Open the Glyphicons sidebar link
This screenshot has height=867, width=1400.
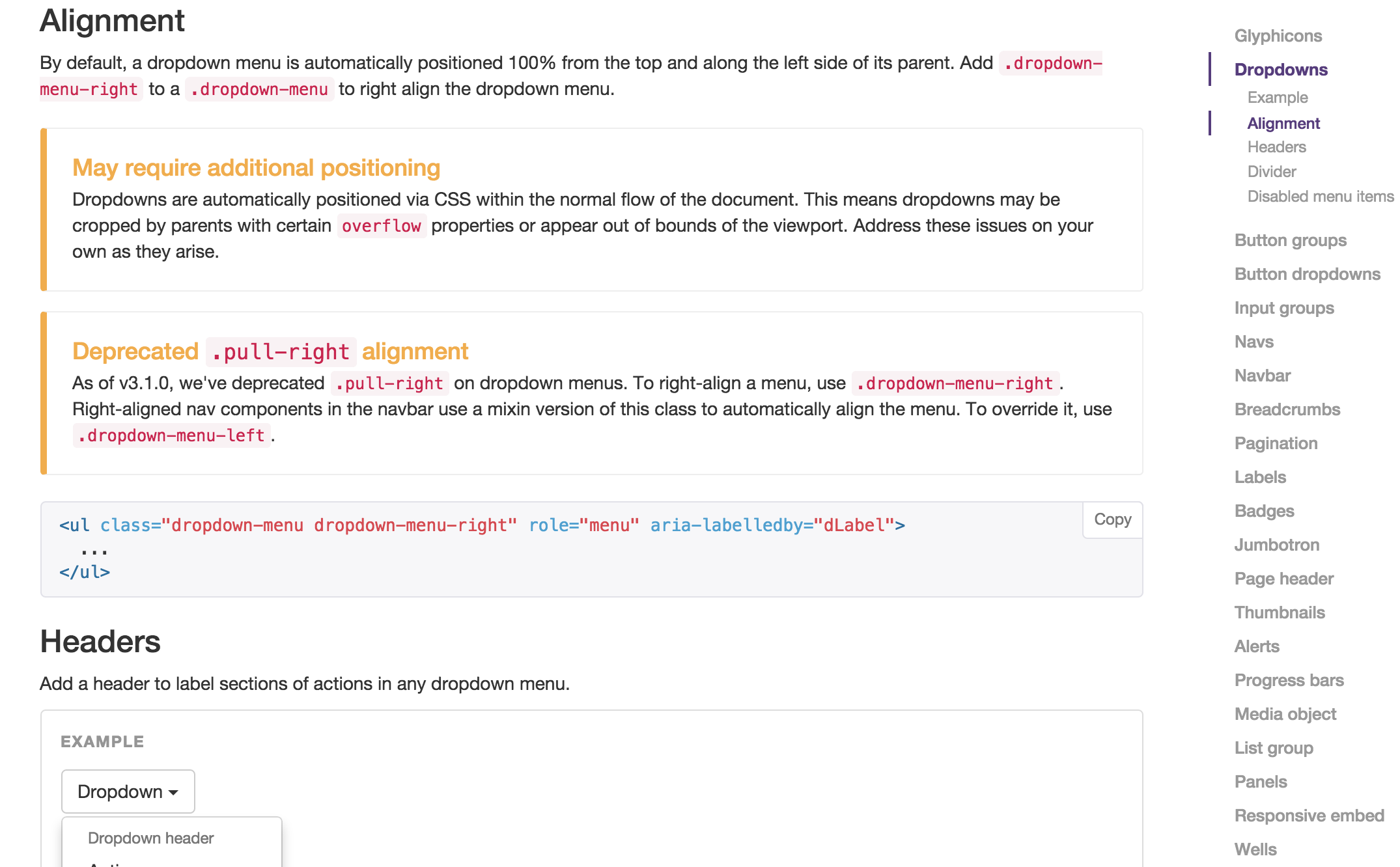(x=1278, y=36)
